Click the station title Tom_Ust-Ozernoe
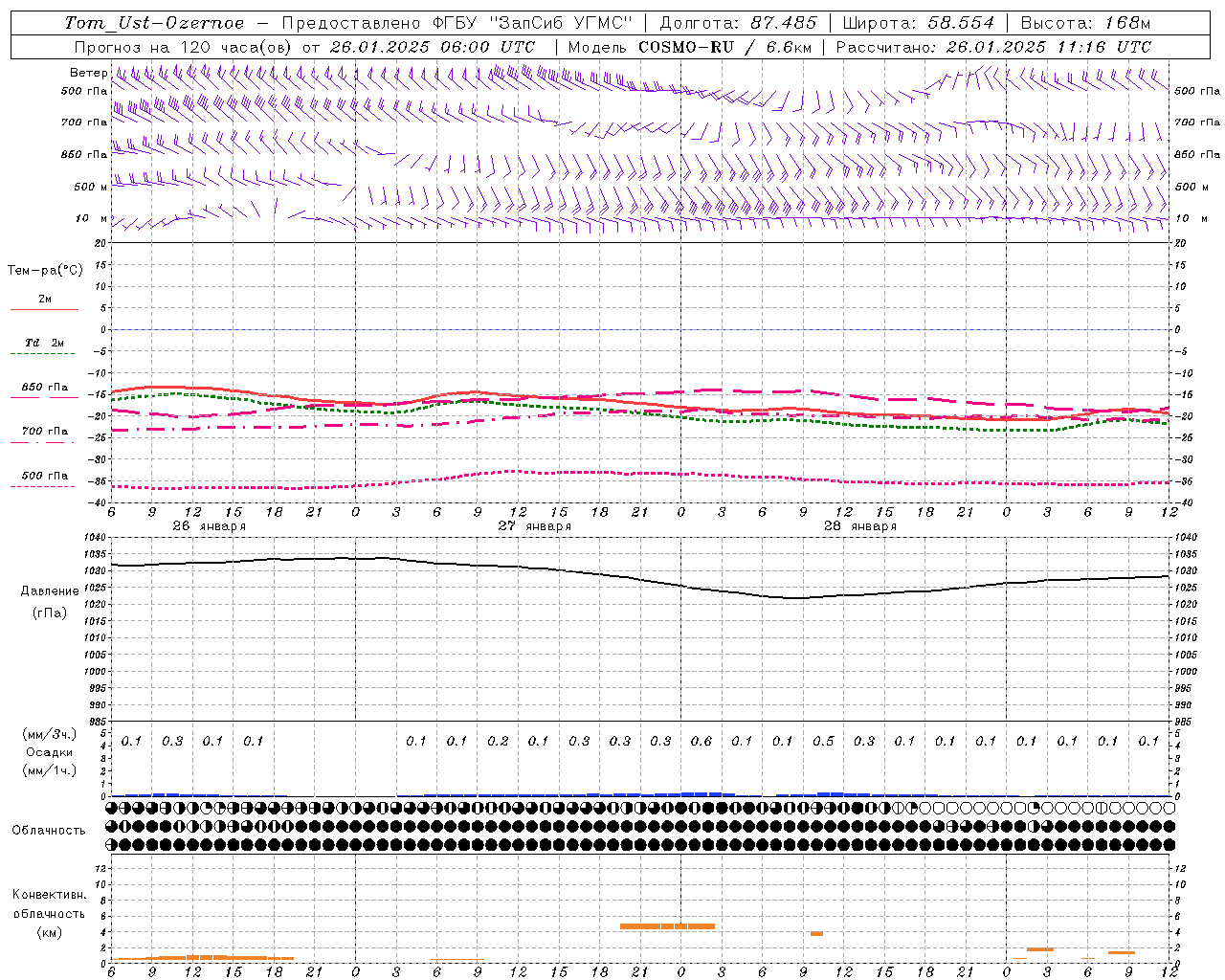 (x=154, y=23)
